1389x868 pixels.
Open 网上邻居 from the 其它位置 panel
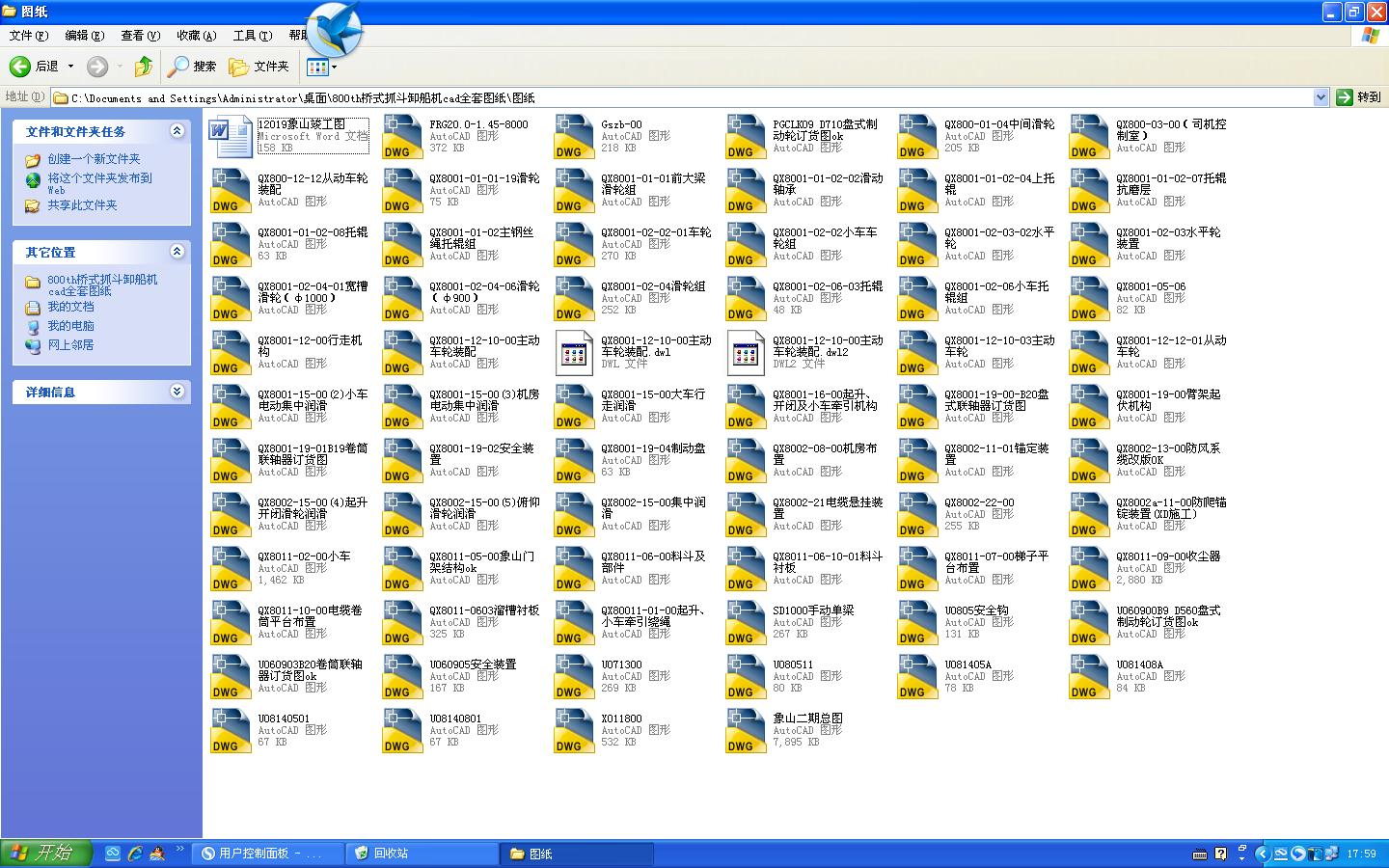click(x=70, y=345)
